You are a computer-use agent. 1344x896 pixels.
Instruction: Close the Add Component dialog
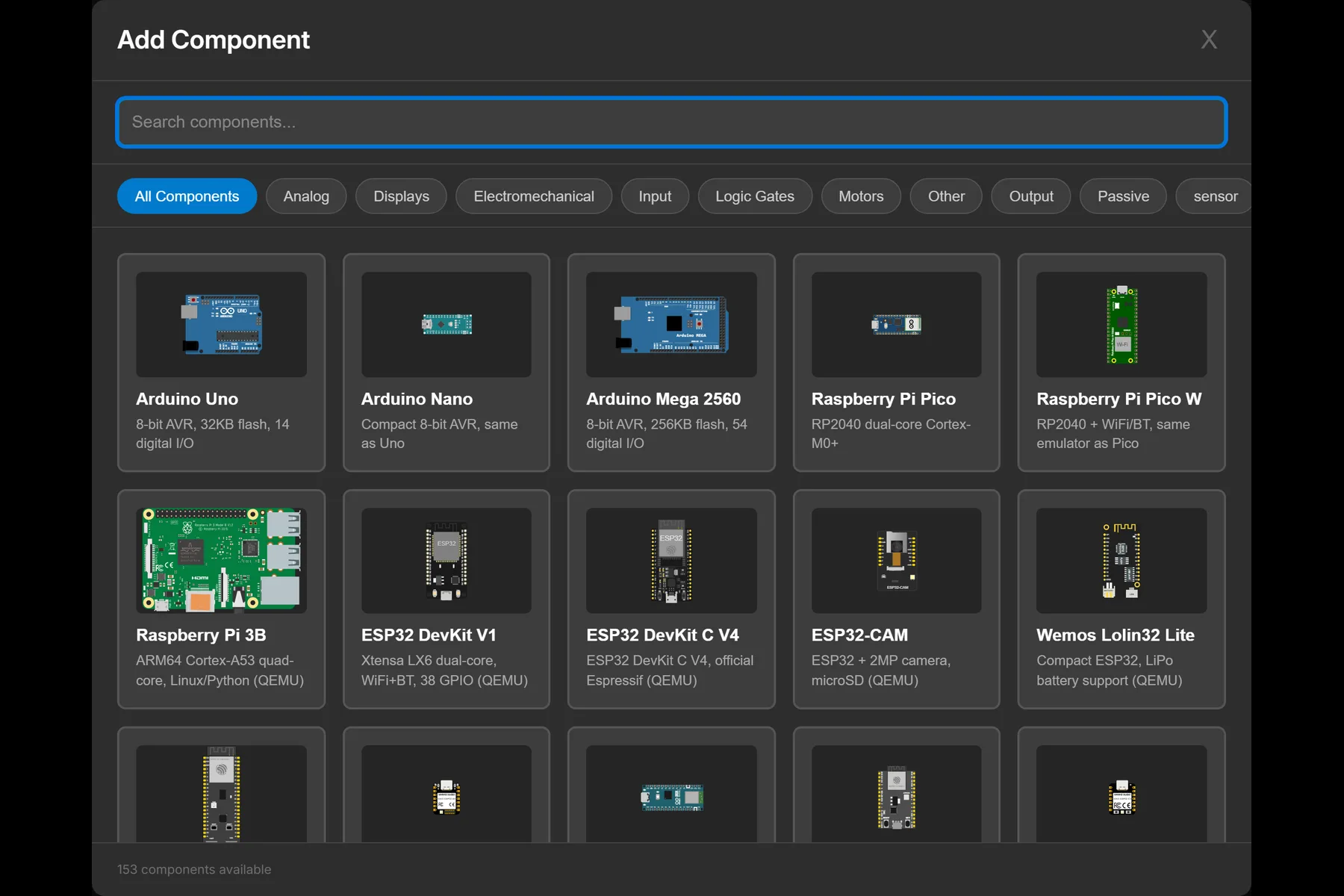(x=1209, y=40)
